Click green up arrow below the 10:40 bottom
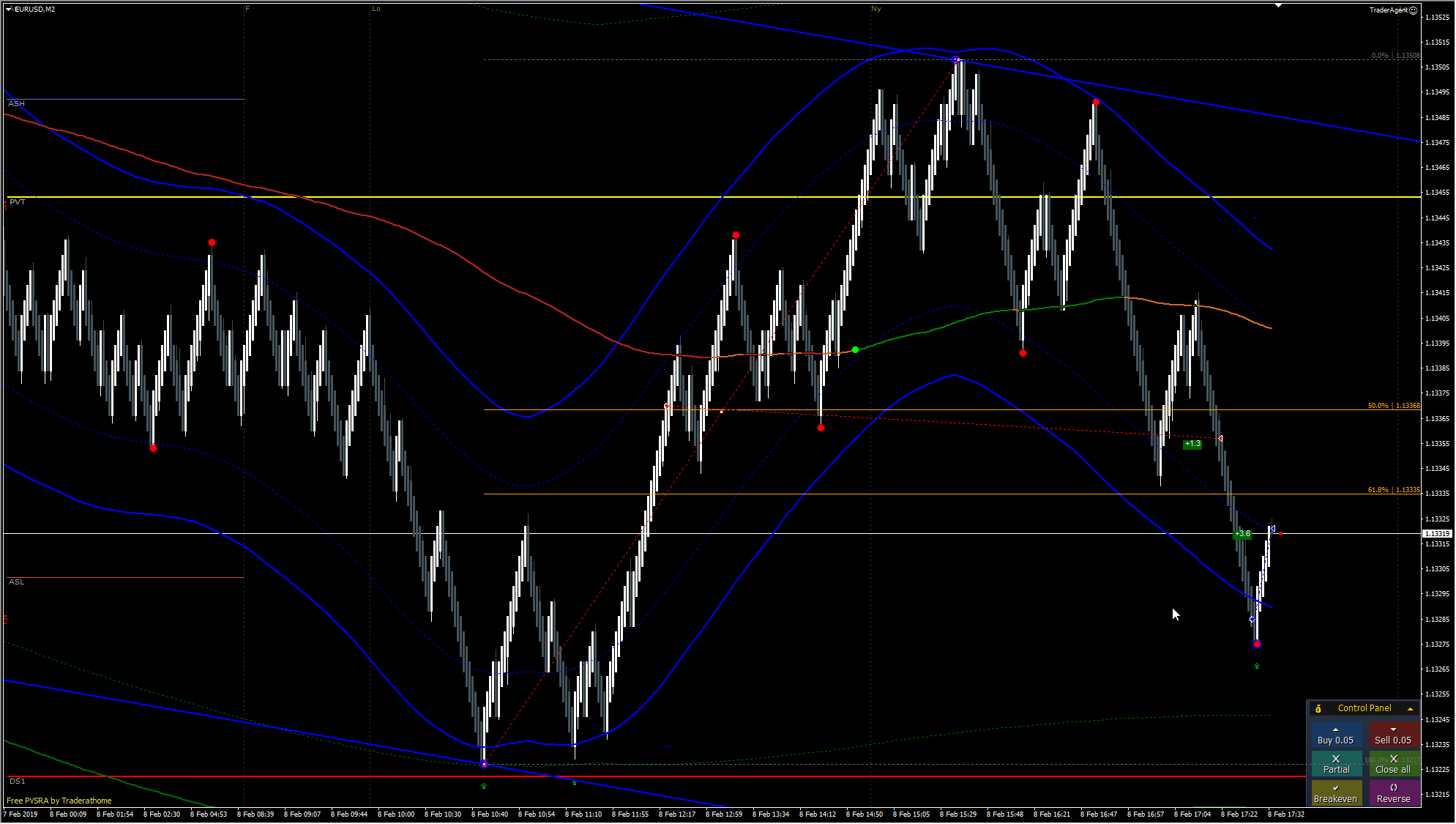This screenshot has width=1456, height=824. pyautogui.click(x=484, y=786)
